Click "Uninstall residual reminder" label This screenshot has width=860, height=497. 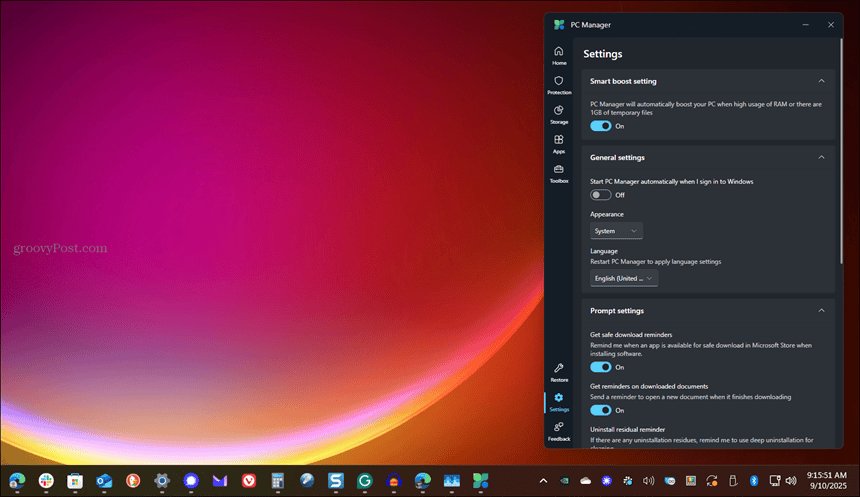point(627,430)
